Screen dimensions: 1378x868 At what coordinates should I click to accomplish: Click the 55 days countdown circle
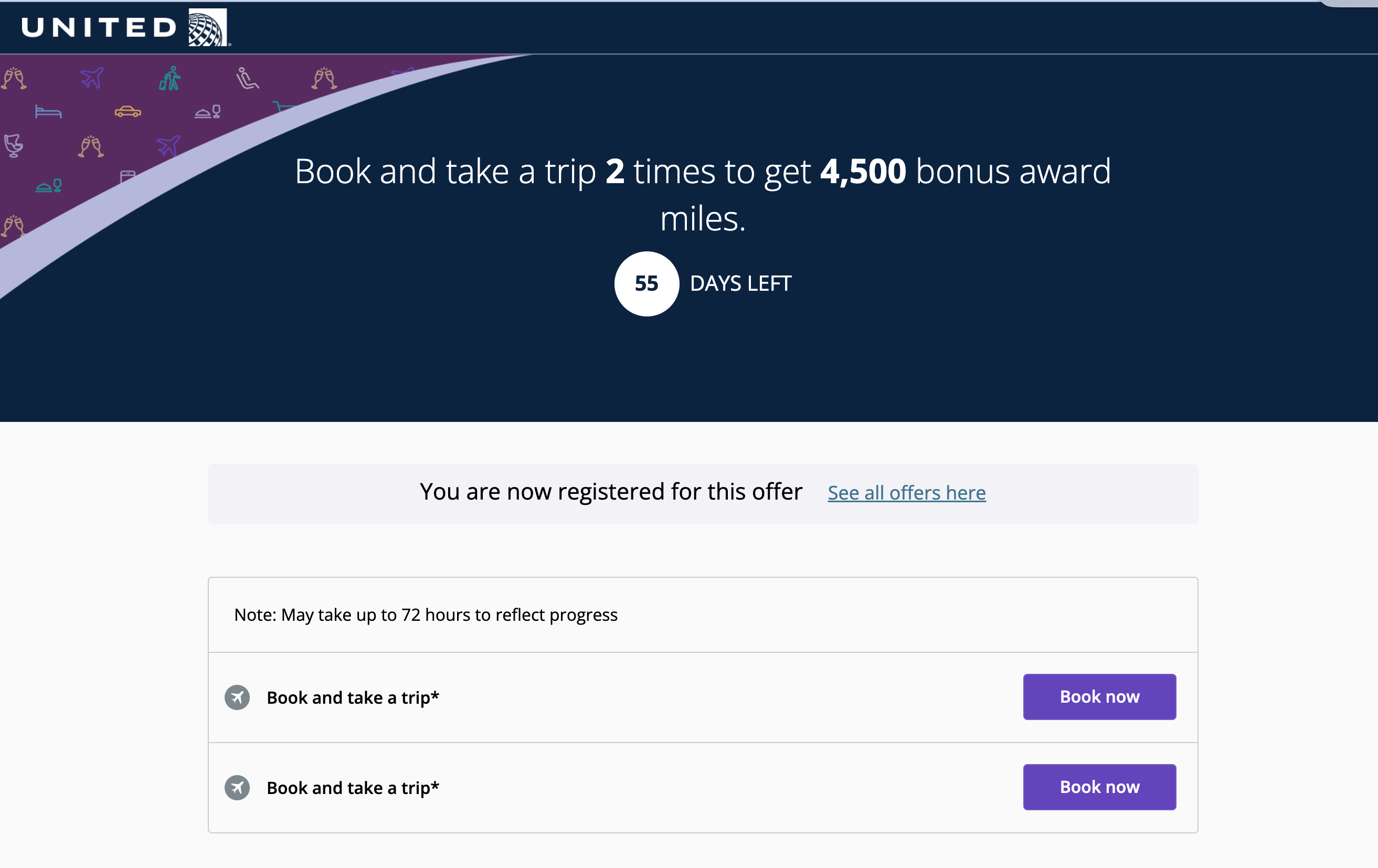(646, 284)
